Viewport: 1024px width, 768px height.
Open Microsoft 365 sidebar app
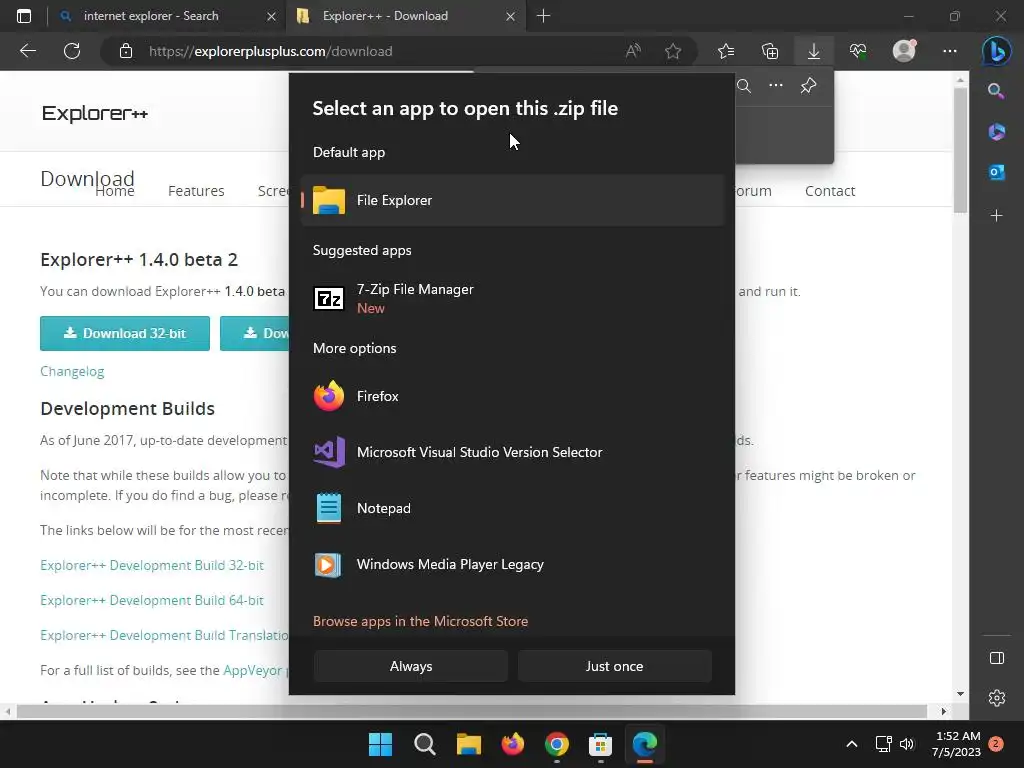tap(996, 132)
